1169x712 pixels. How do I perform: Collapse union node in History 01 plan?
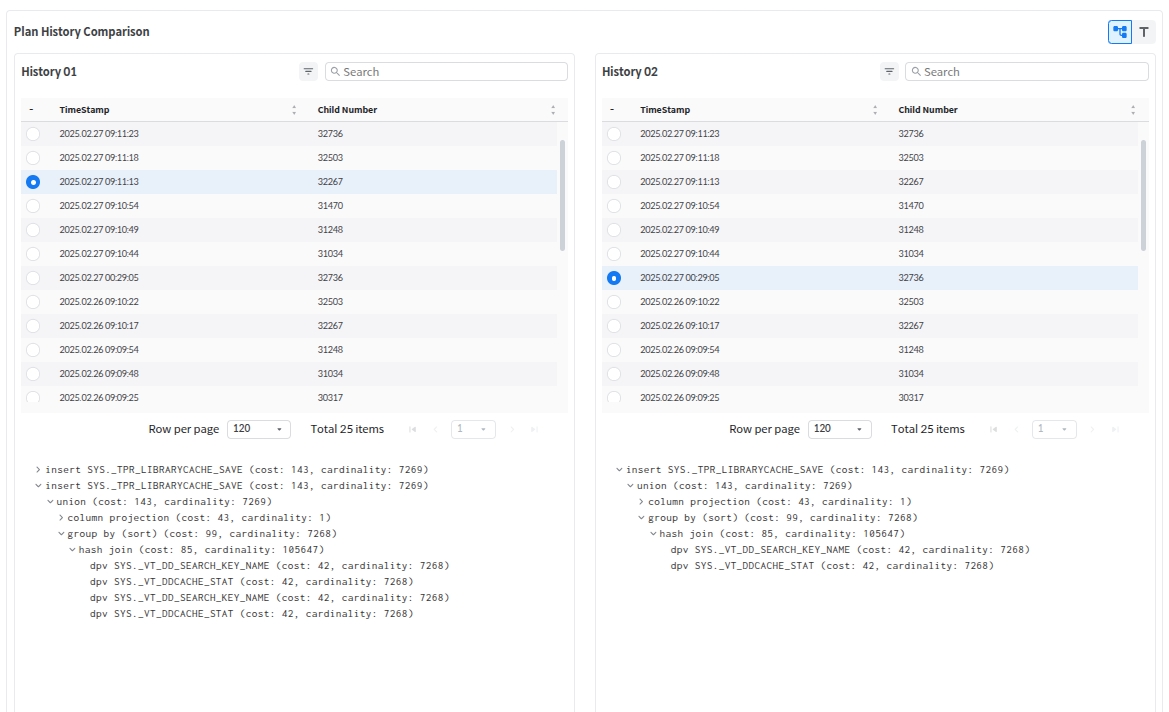51,502
